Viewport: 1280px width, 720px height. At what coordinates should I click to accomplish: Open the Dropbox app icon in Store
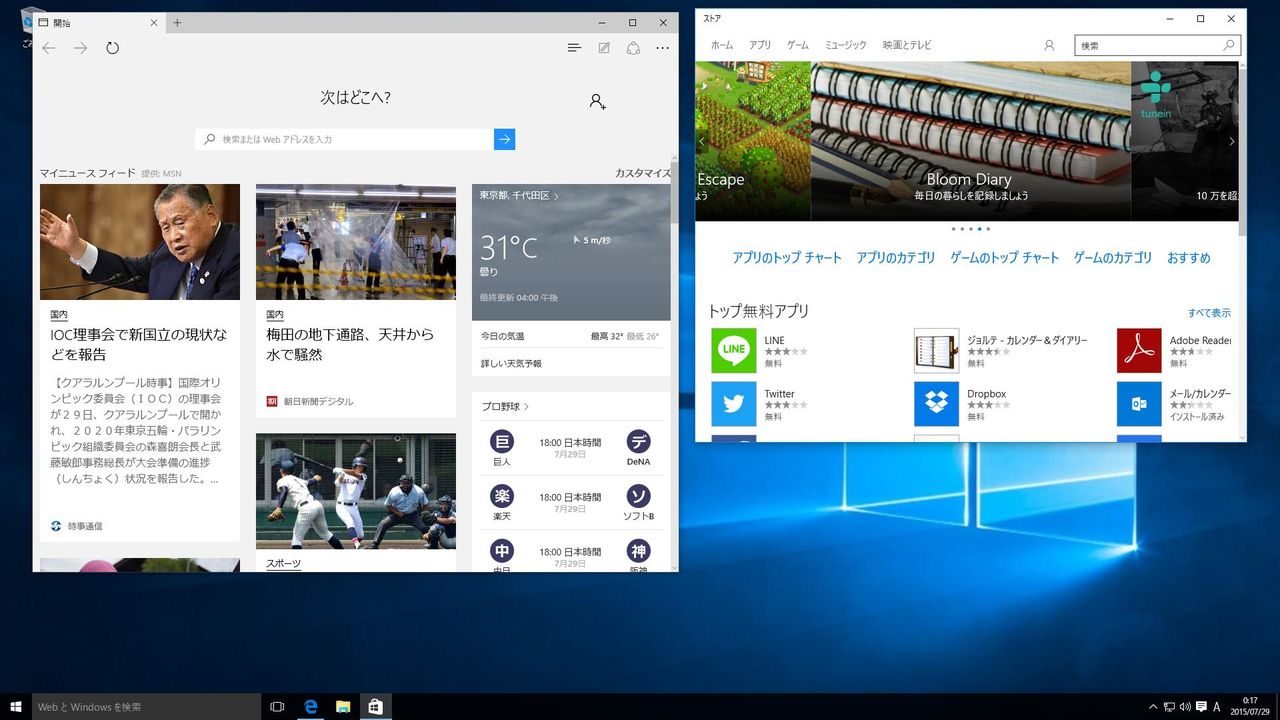click(936, 404)
